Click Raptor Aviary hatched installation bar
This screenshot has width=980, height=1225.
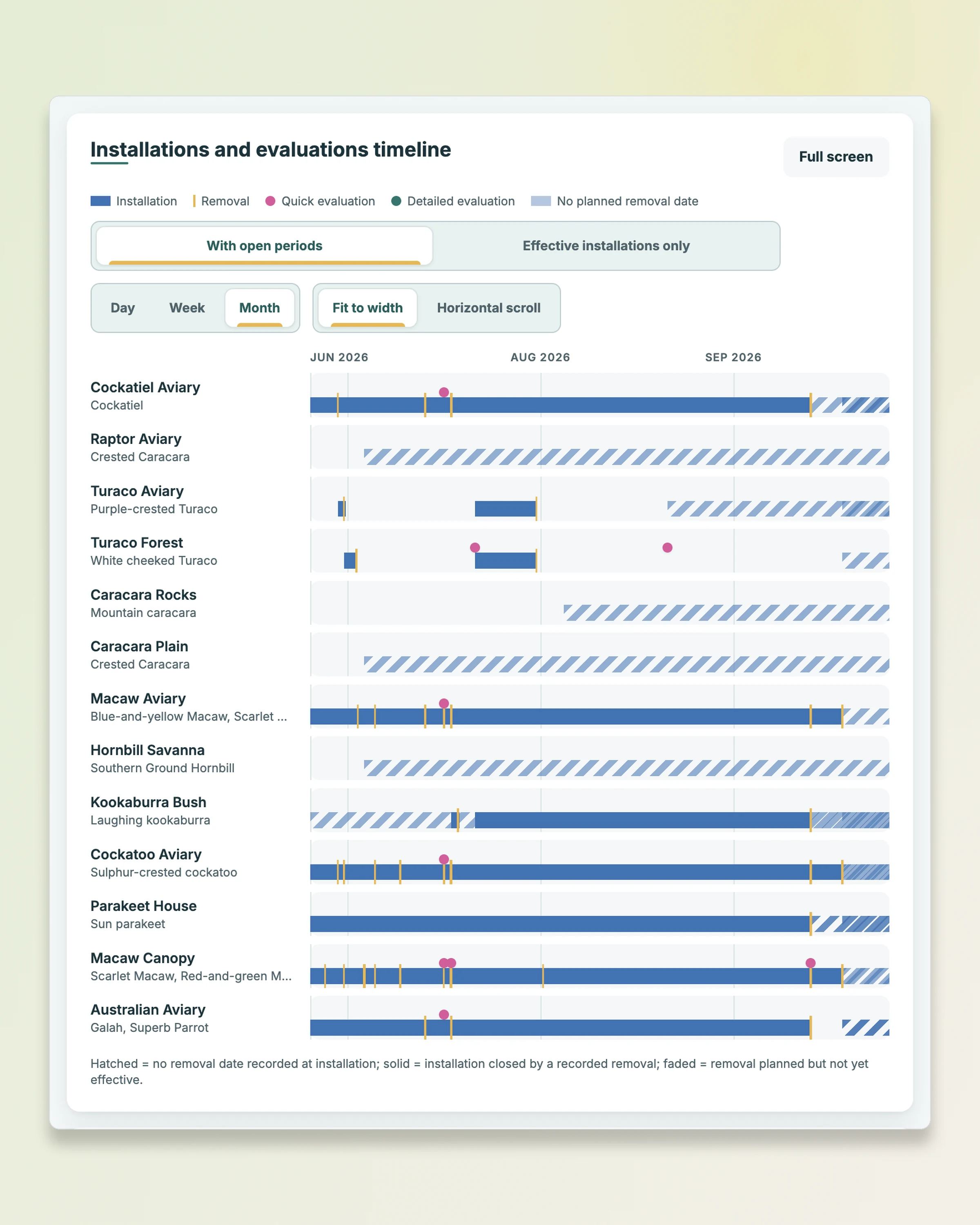coord(626,457)
